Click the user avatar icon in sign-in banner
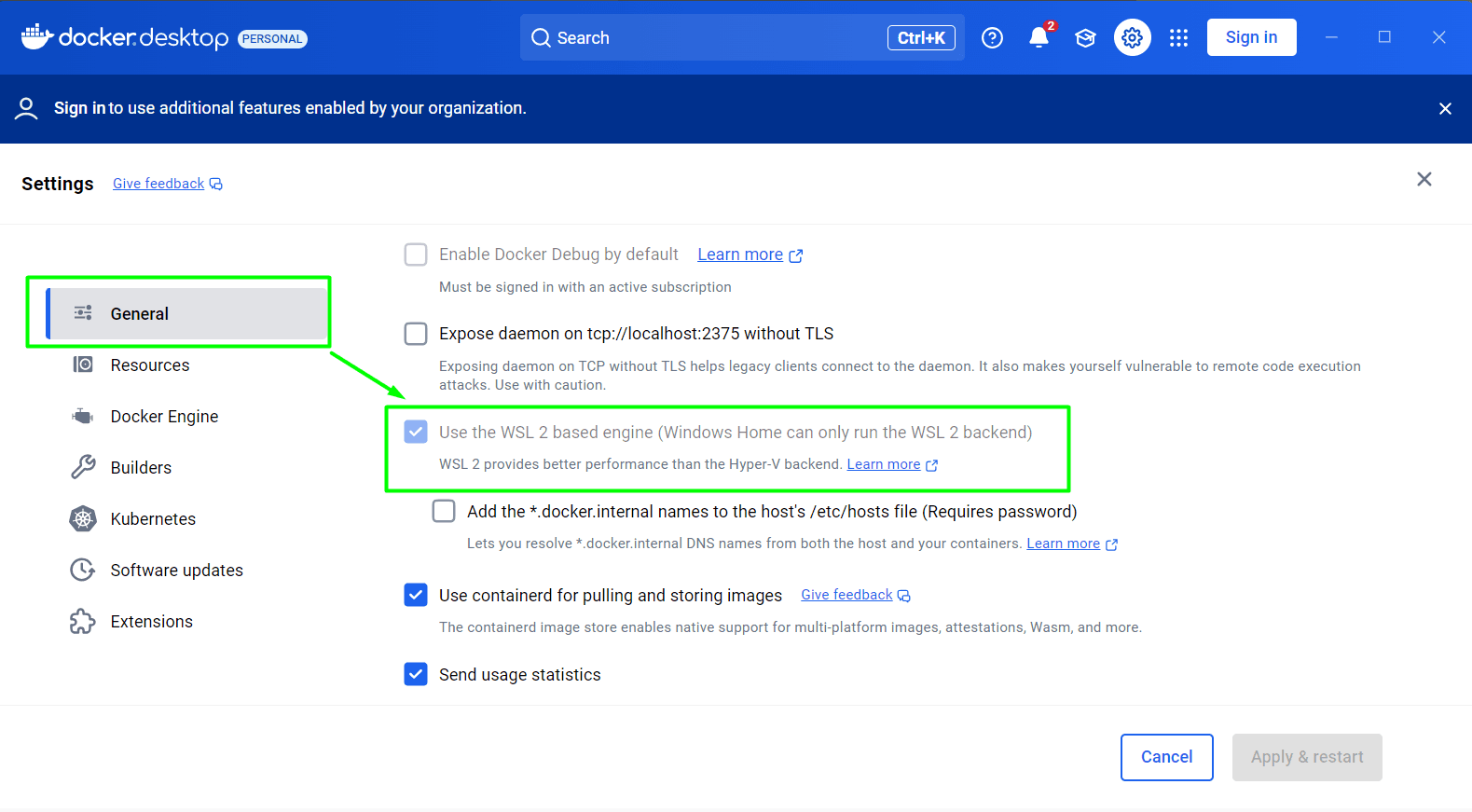Screen dimensions: 1472x812 [x=26, y=108]
